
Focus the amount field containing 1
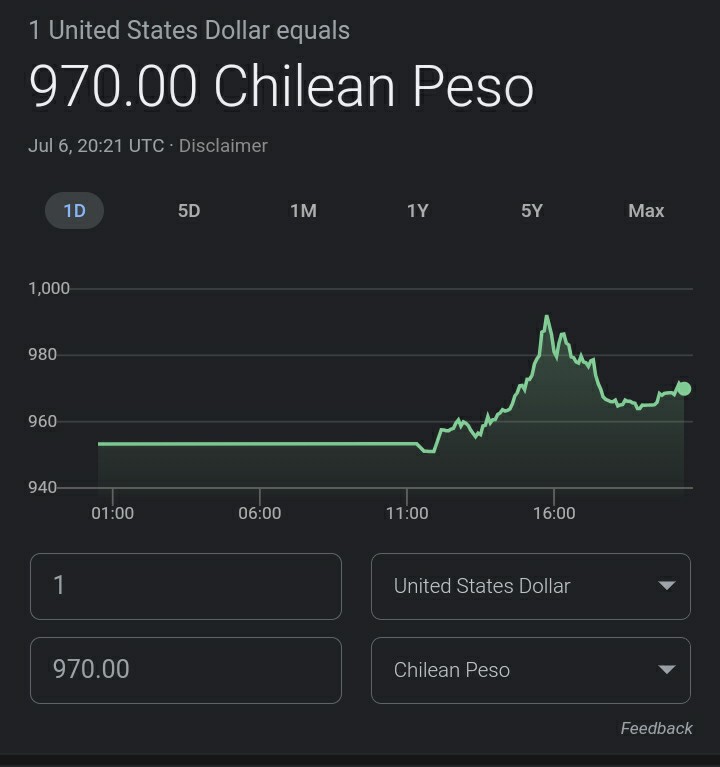tap(186, 586)
